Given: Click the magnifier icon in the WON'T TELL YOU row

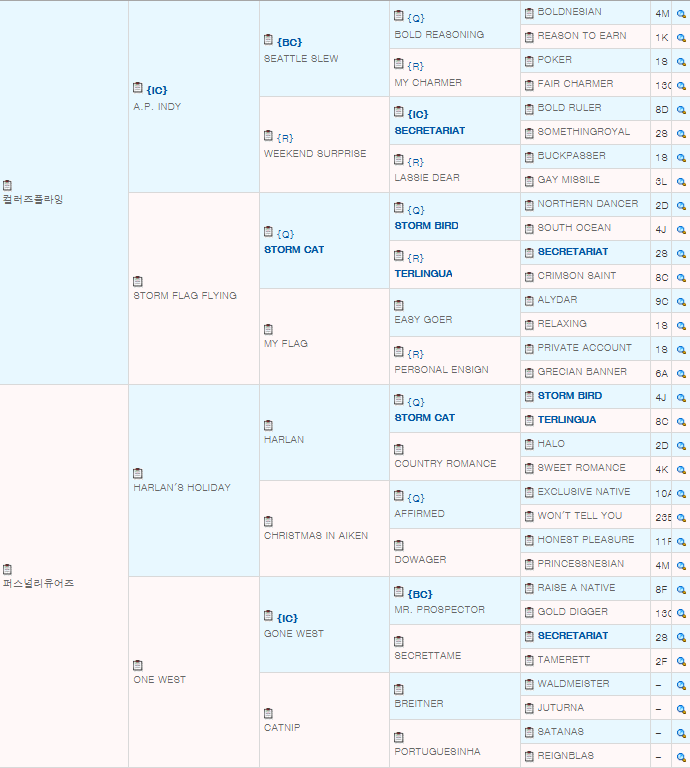Looking at the screenshot, I should tap(681, 518).
